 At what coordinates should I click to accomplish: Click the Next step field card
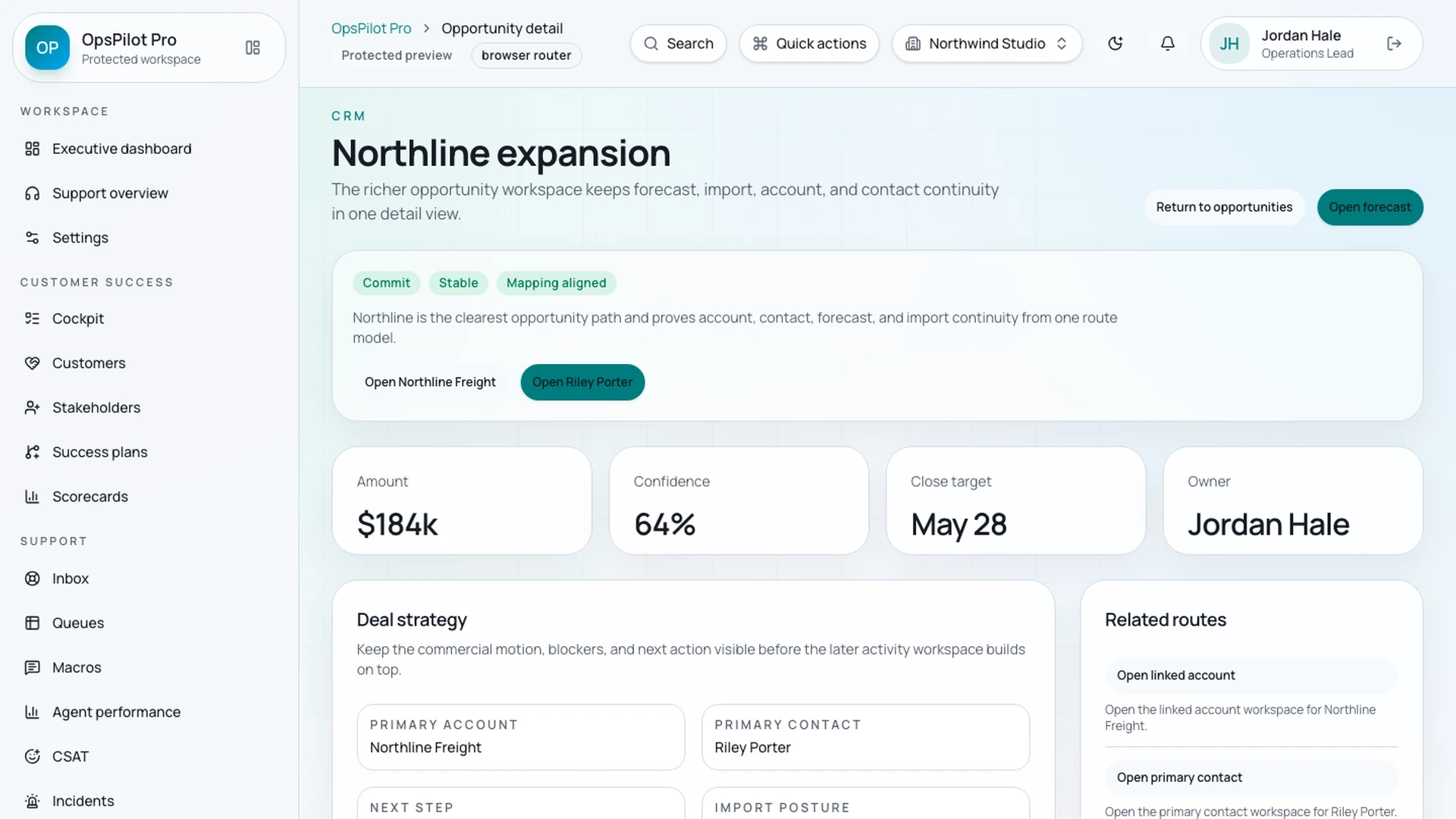tap(521, 803)
